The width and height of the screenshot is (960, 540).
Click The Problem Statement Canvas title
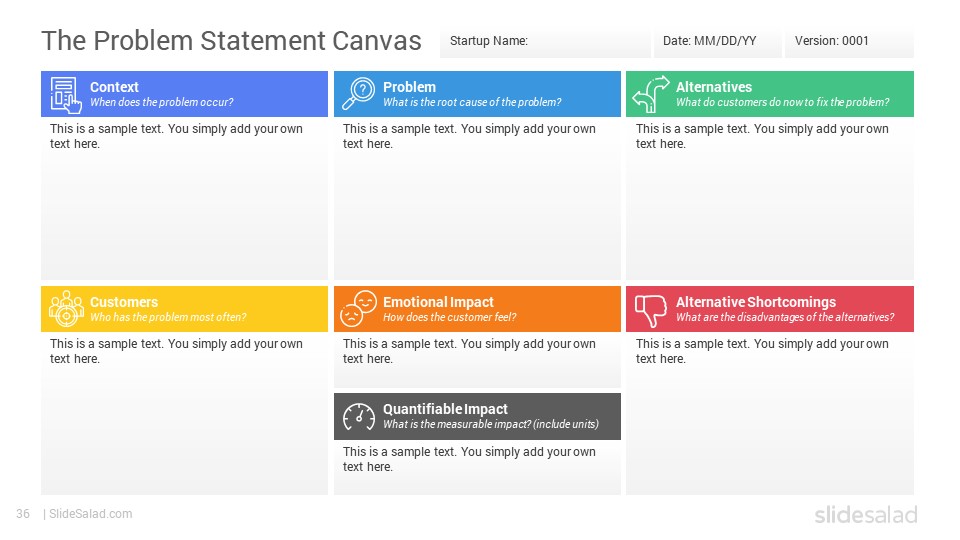[231, 41]
